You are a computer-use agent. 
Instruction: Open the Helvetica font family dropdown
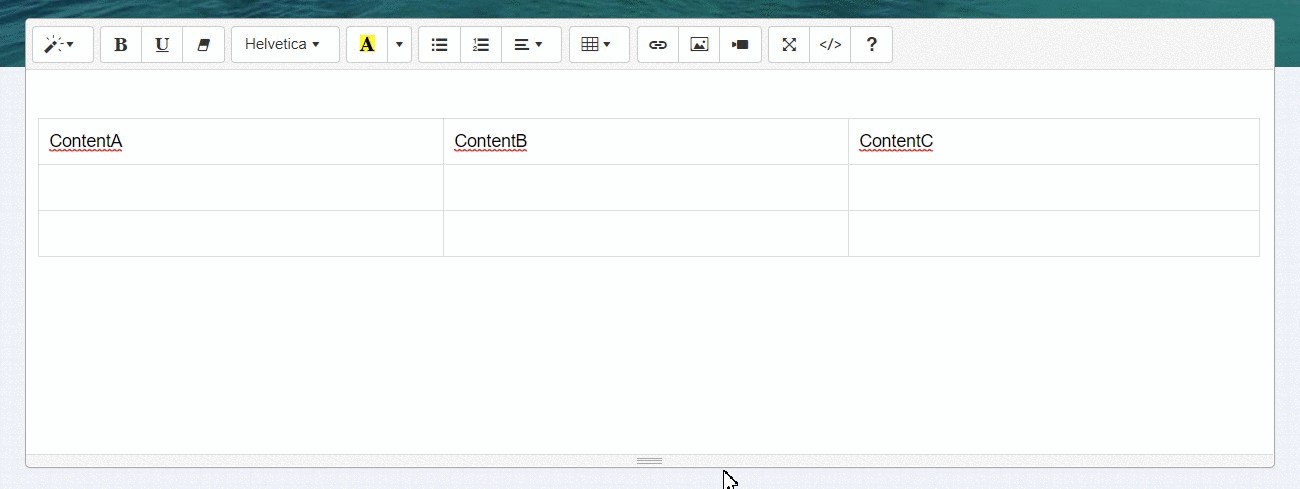pyautogui.click(x=285, y=45)
